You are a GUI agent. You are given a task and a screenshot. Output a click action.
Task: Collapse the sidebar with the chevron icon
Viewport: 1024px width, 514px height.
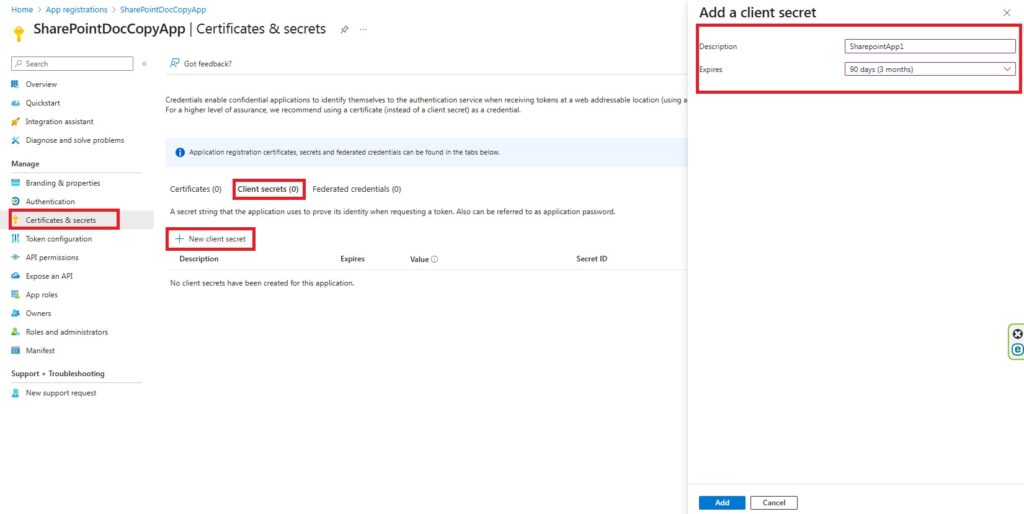(x=144, y=64)
